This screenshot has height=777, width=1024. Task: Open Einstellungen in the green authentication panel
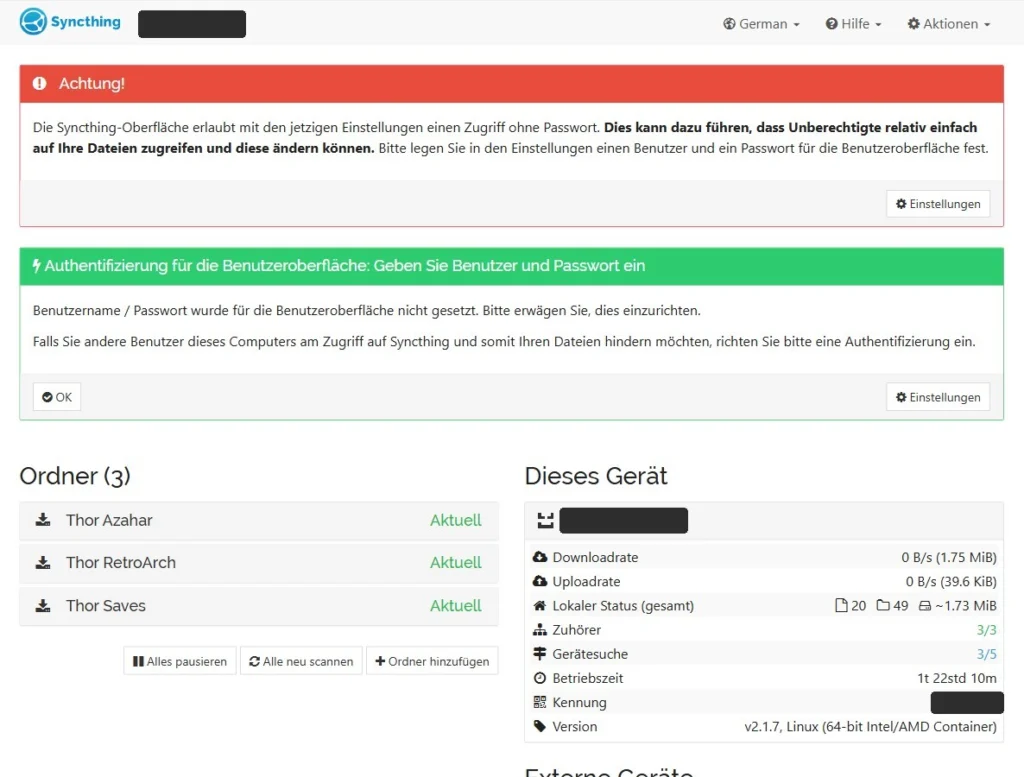pos(938,397)
